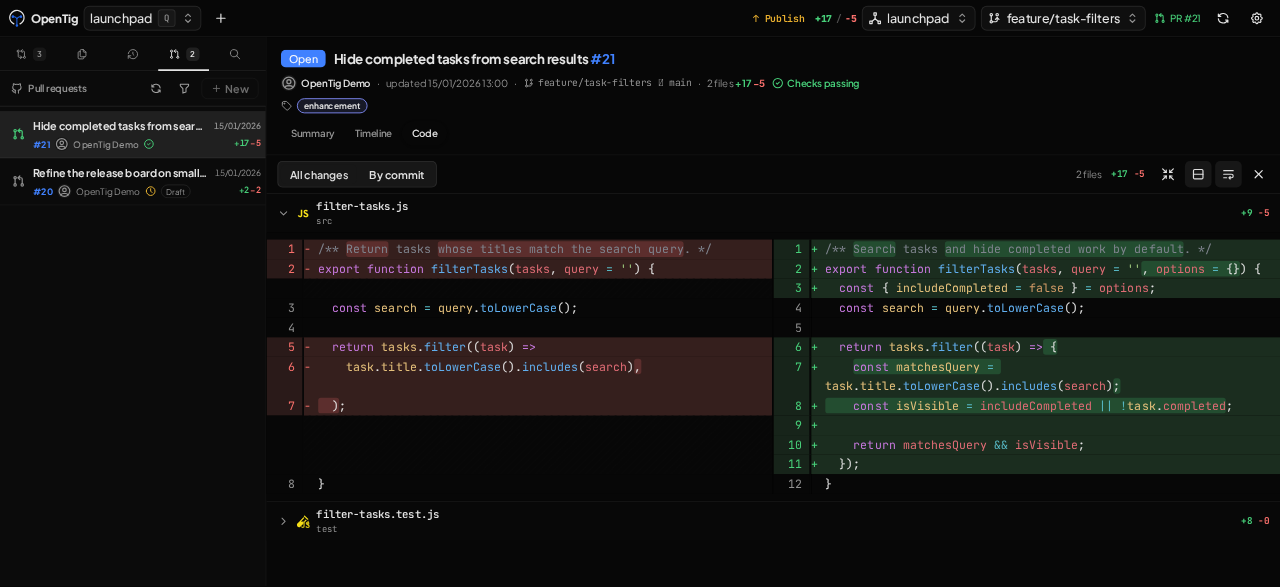Viewport: 1280px width, 587px height.
Task: Click the #21 link in the PR title
Action: click(603, 59)
